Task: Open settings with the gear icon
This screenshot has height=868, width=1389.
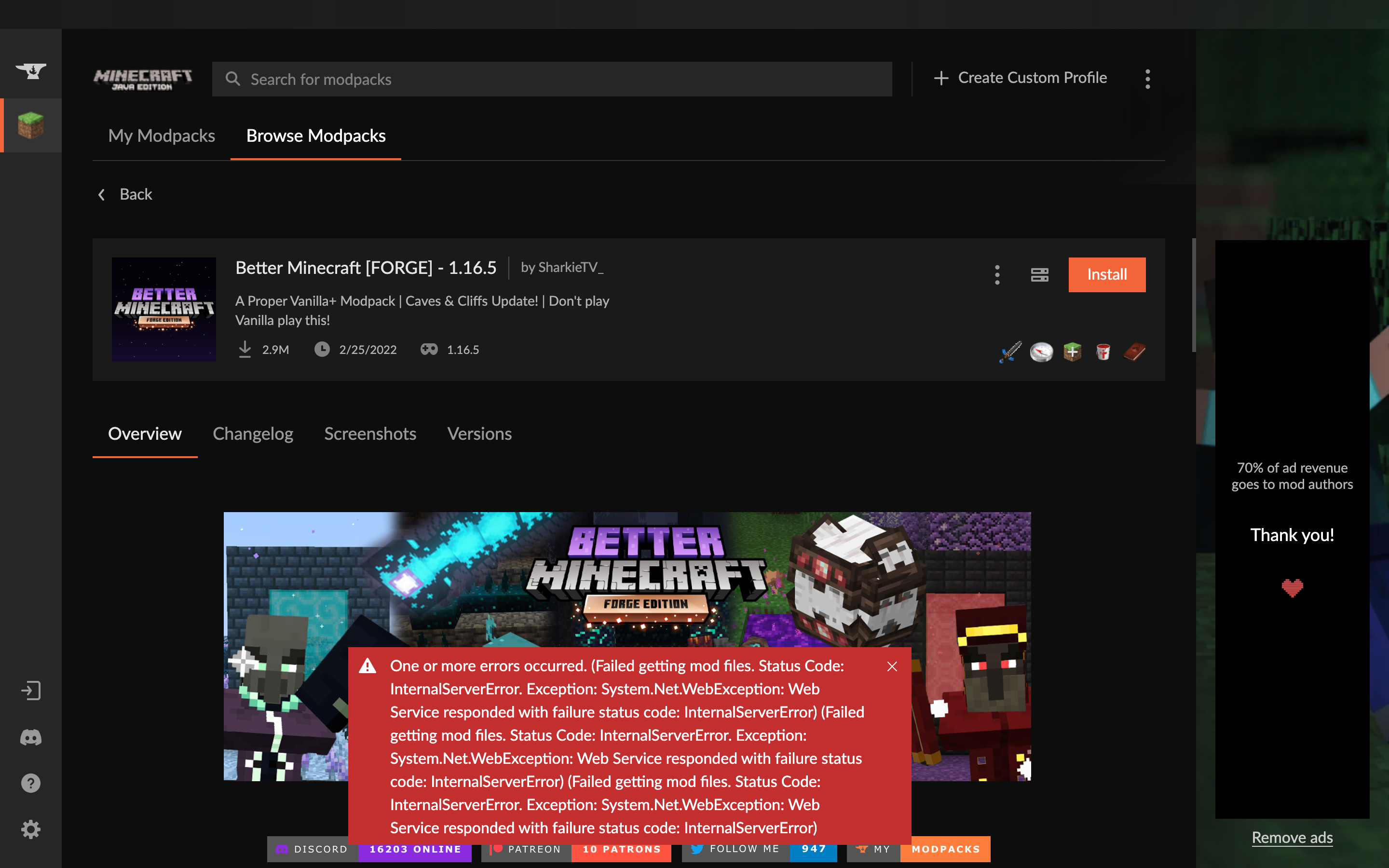Action: [31, 829]
